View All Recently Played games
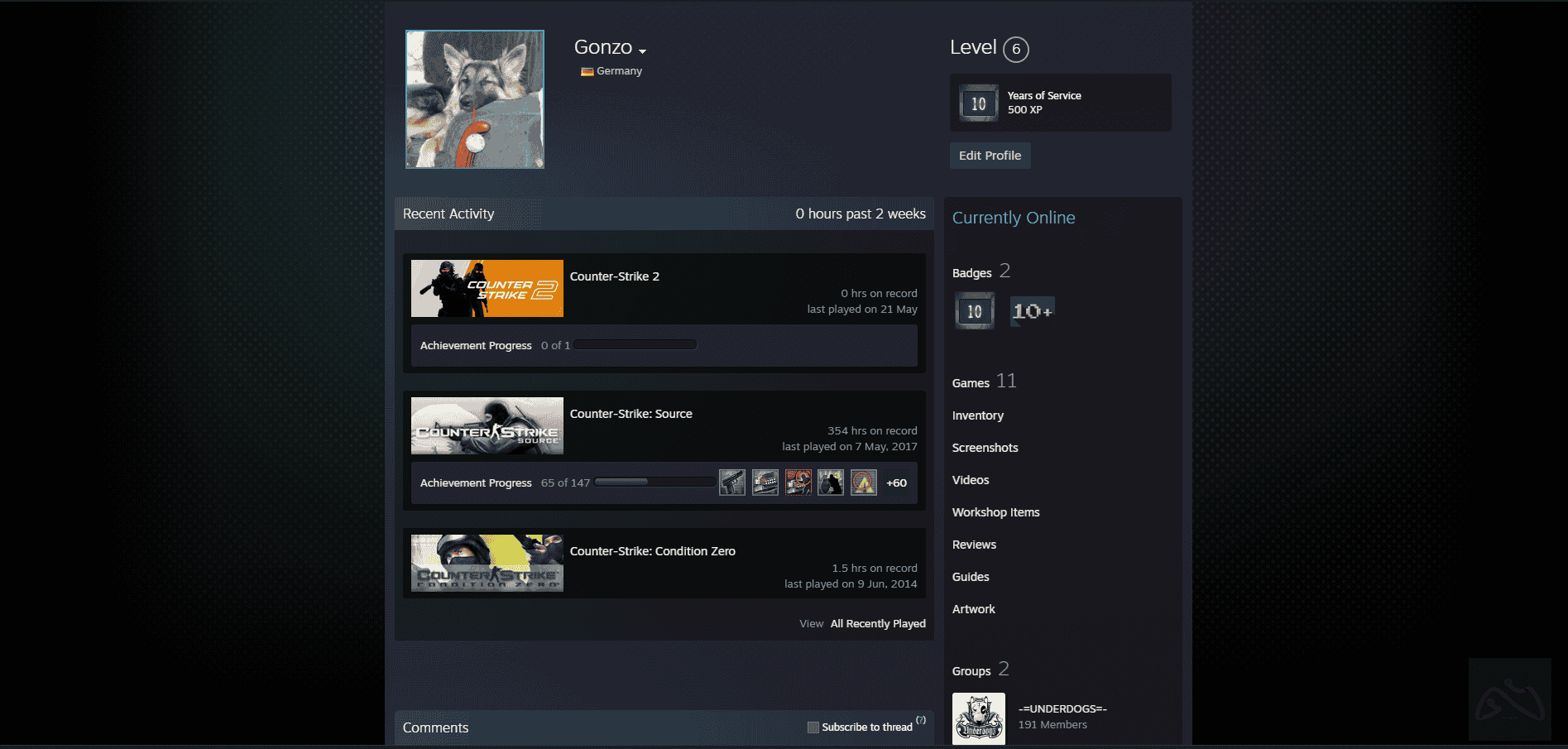This screenshot has width=1568, height=749. click(878, 624)
